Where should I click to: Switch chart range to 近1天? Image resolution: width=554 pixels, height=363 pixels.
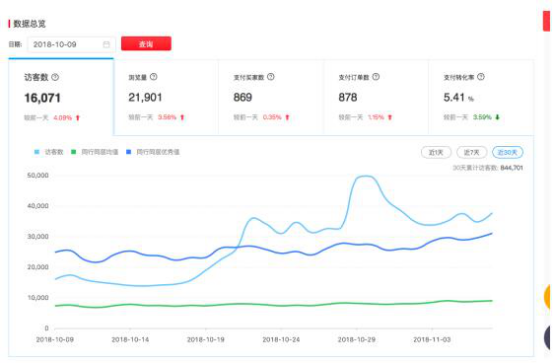click(x=436, y=152)
